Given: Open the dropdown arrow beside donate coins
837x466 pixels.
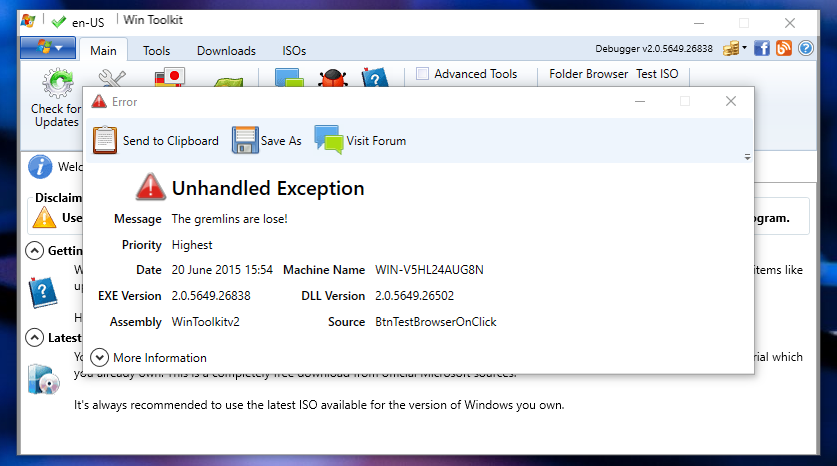Looking at the screenshot, I should coord(744,48).
